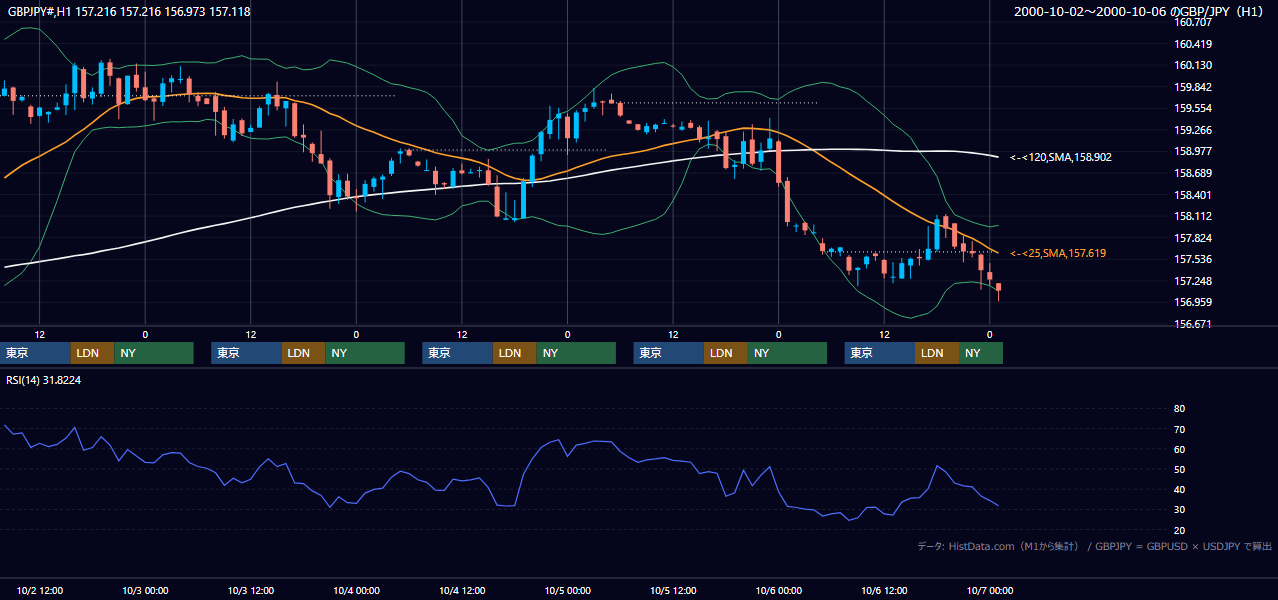Click price axis value 158.112
This screenshot has height=600, width=1278.
point(1193,216)
